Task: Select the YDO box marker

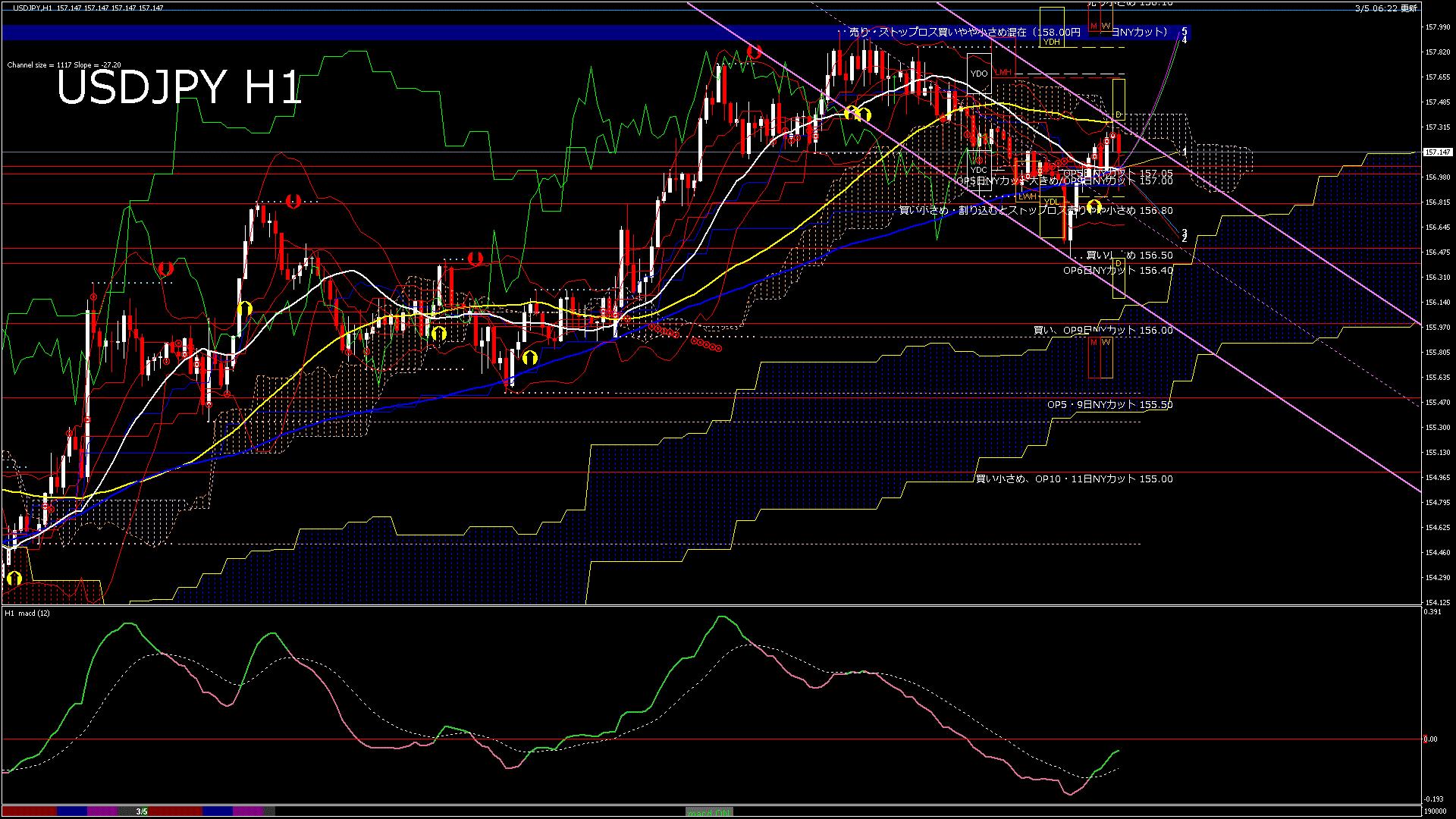Action: point(979,74)
